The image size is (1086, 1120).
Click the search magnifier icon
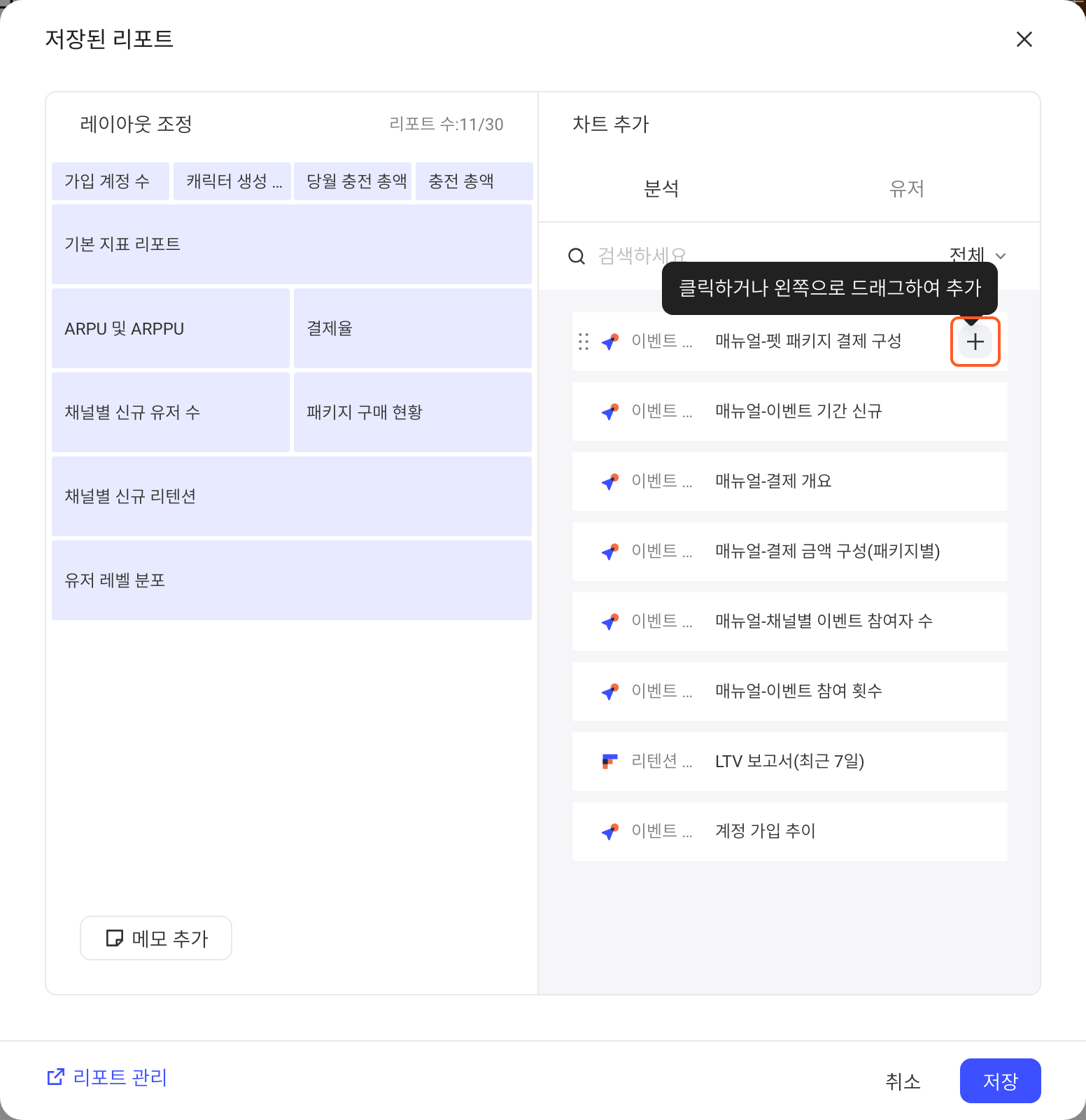[x=577, y=256]
